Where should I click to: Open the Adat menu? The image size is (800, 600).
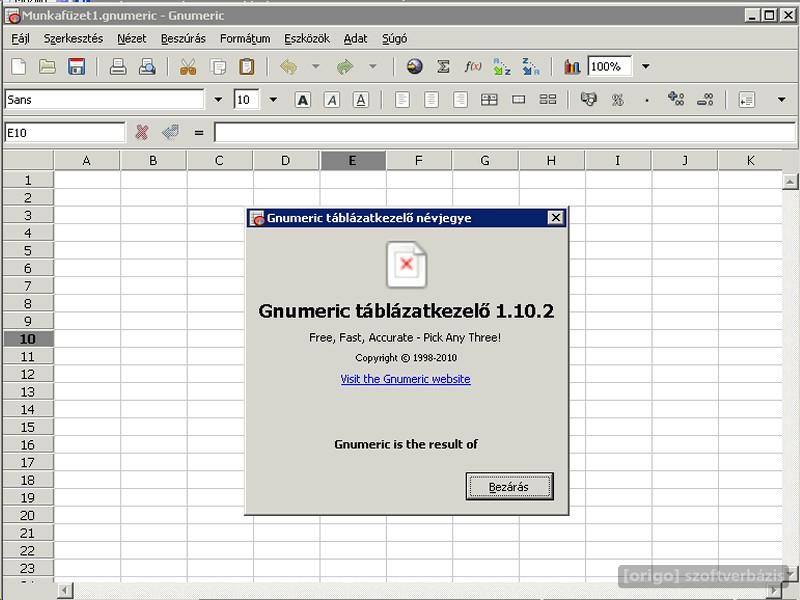355,39
